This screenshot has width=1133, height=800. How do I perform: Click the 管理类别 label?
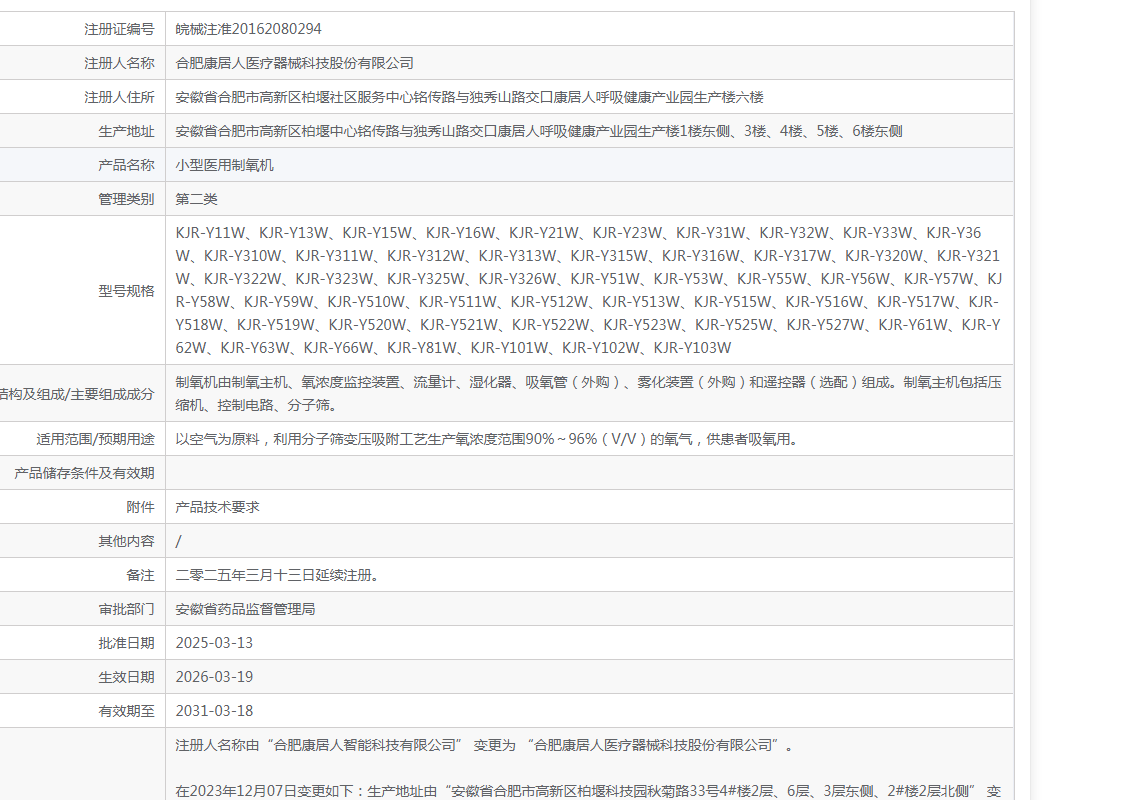pyautogui.click(x=126, y=199)
